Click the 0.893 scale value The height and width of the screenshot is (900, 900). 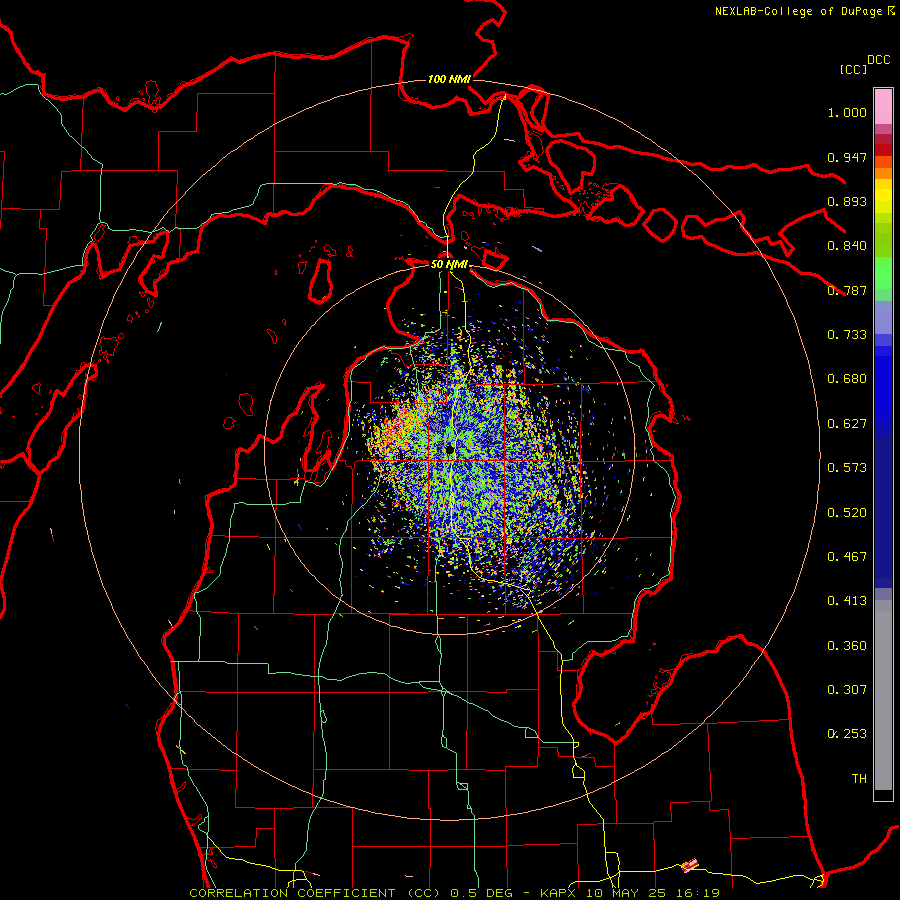coord(847,201)
